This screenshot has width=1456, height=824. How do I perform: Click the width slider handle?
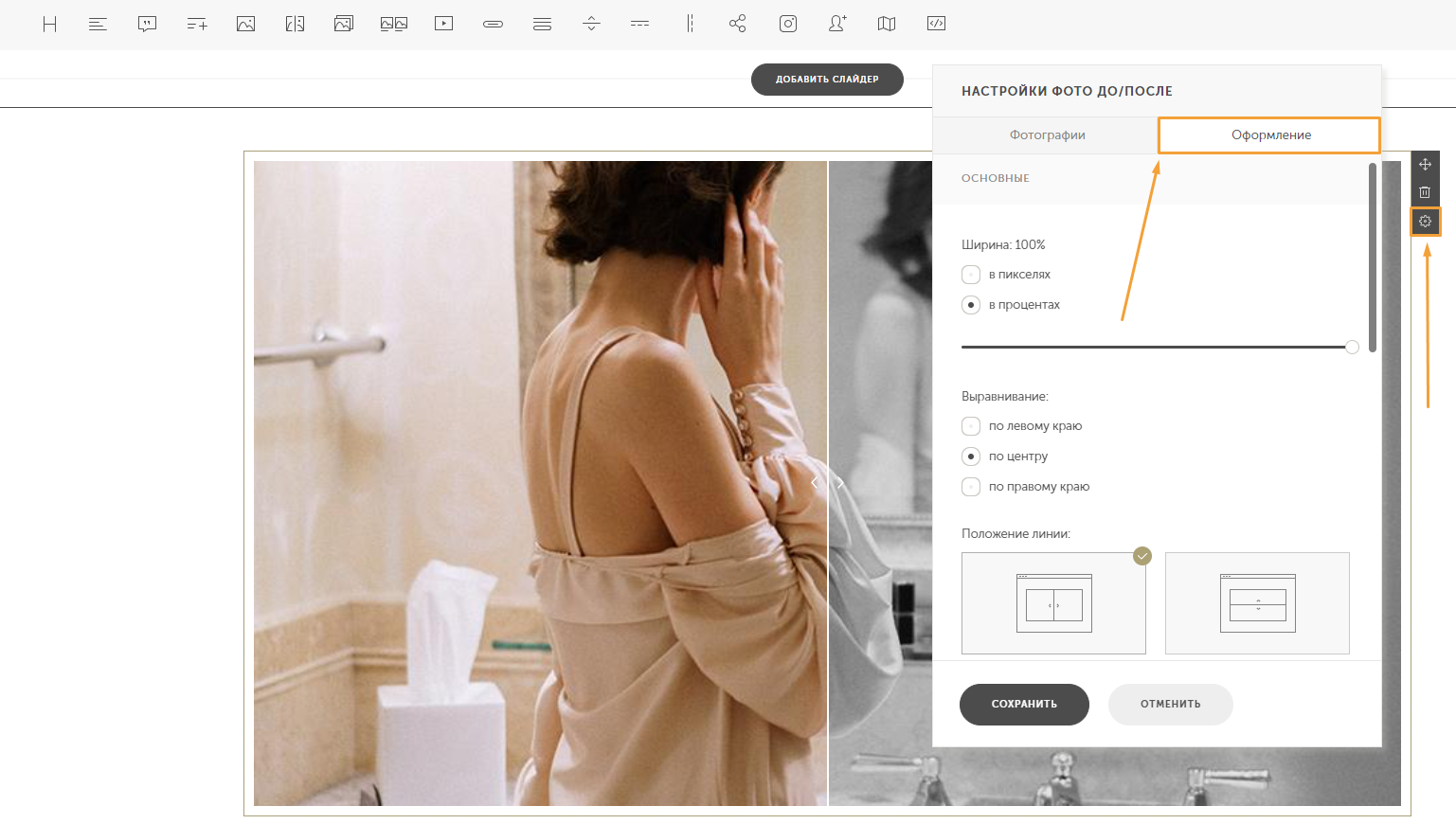click(x=1352, y=347)
